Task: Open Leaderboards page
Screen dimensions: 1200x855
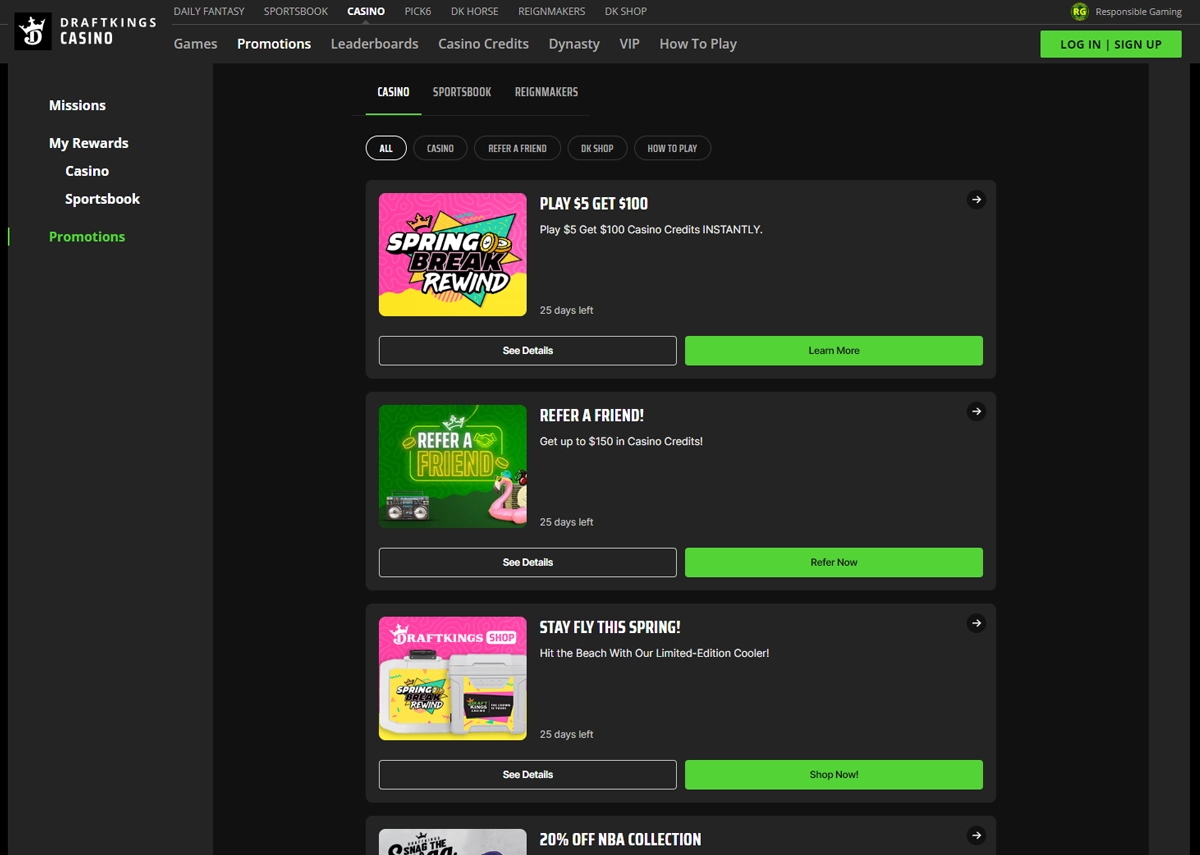Action: tap(375, 44)
